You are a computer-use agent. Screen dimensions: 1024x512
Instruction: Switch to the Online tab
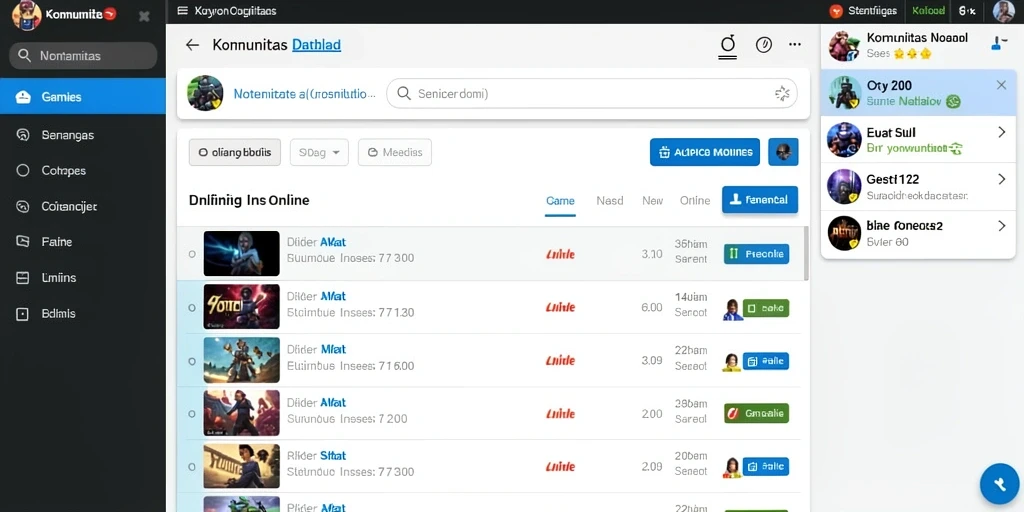pyautogui.click(x=695, y=200)
